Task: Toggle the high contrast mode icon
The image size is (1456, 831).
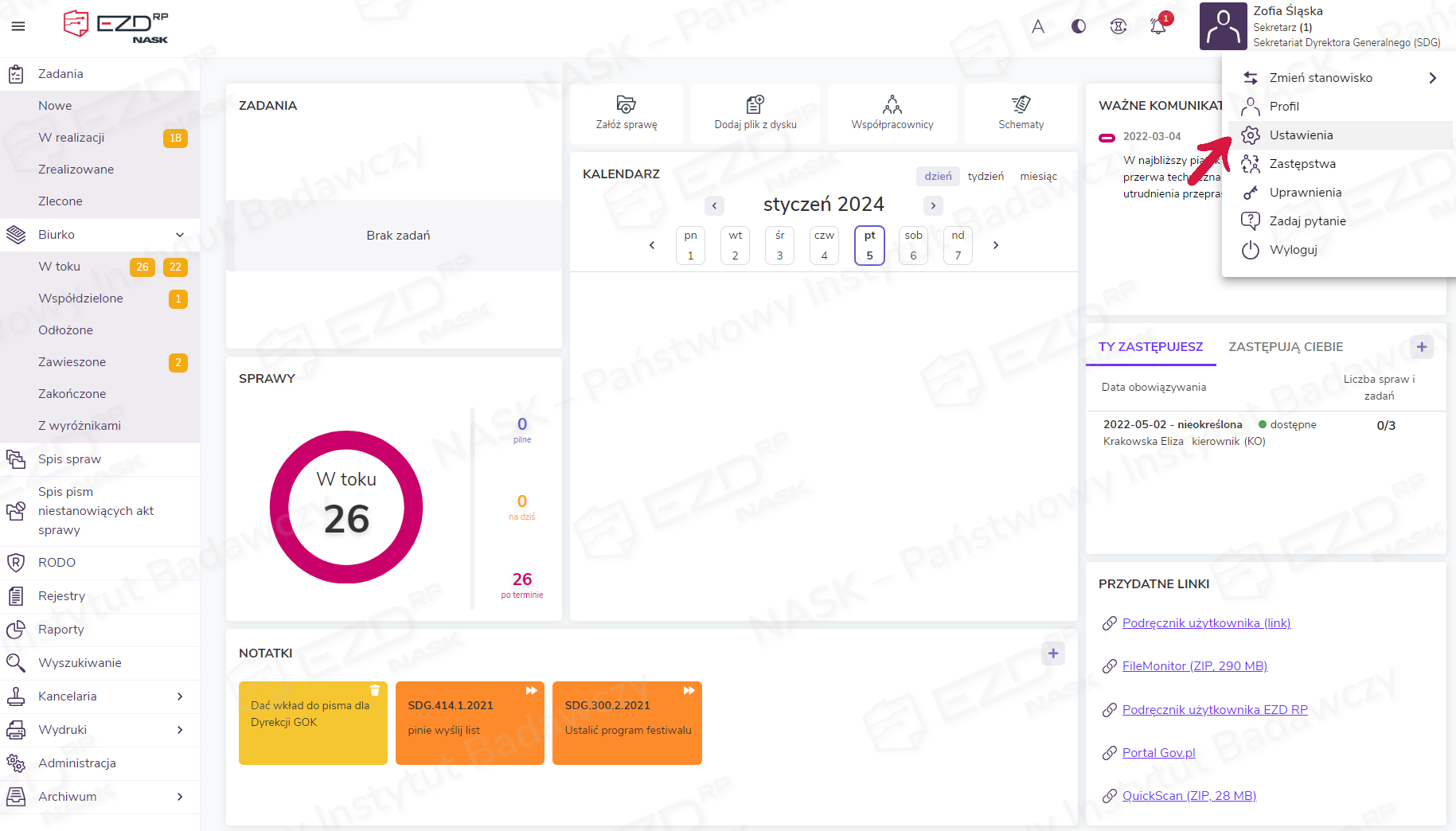Action: [x=1079, y=26]
